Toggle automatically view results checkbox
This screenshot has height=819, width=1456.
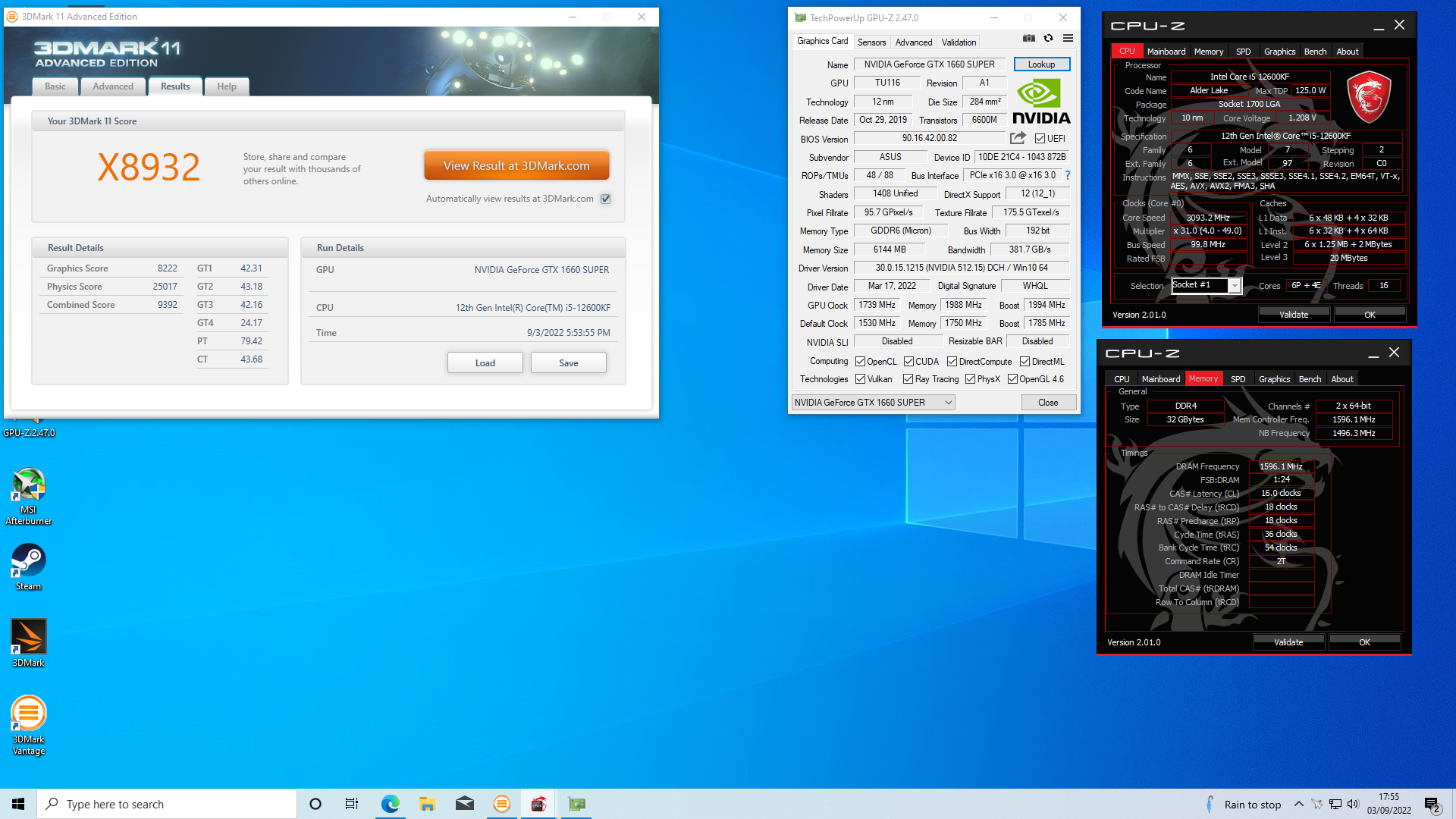tap(605, 199)
